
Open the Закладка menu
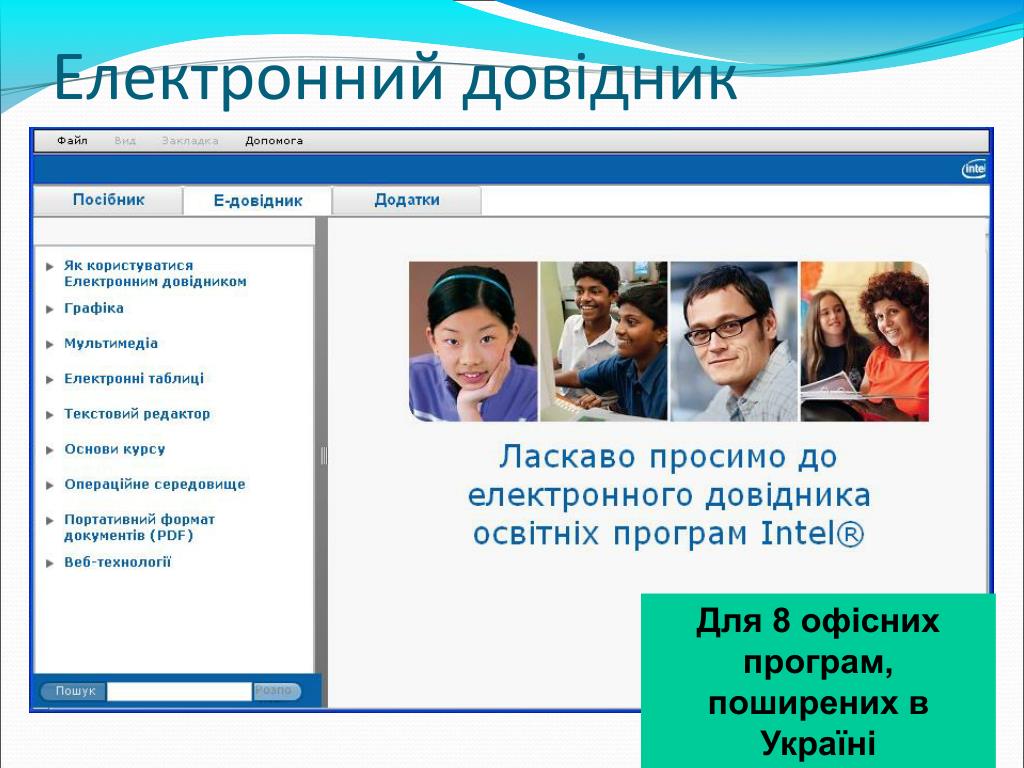pos(190,140)
